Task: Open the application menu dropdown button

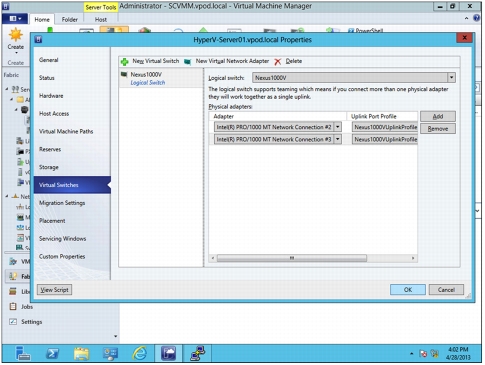Action: pyautogui.click(x=16, y=18)
